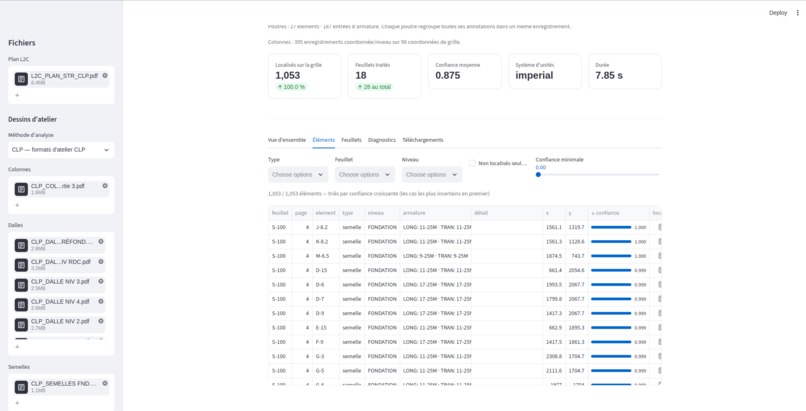Click the type column header
The width and height of the screenshot is (806, 411).
pyautogui.click(x=352, y=213)
